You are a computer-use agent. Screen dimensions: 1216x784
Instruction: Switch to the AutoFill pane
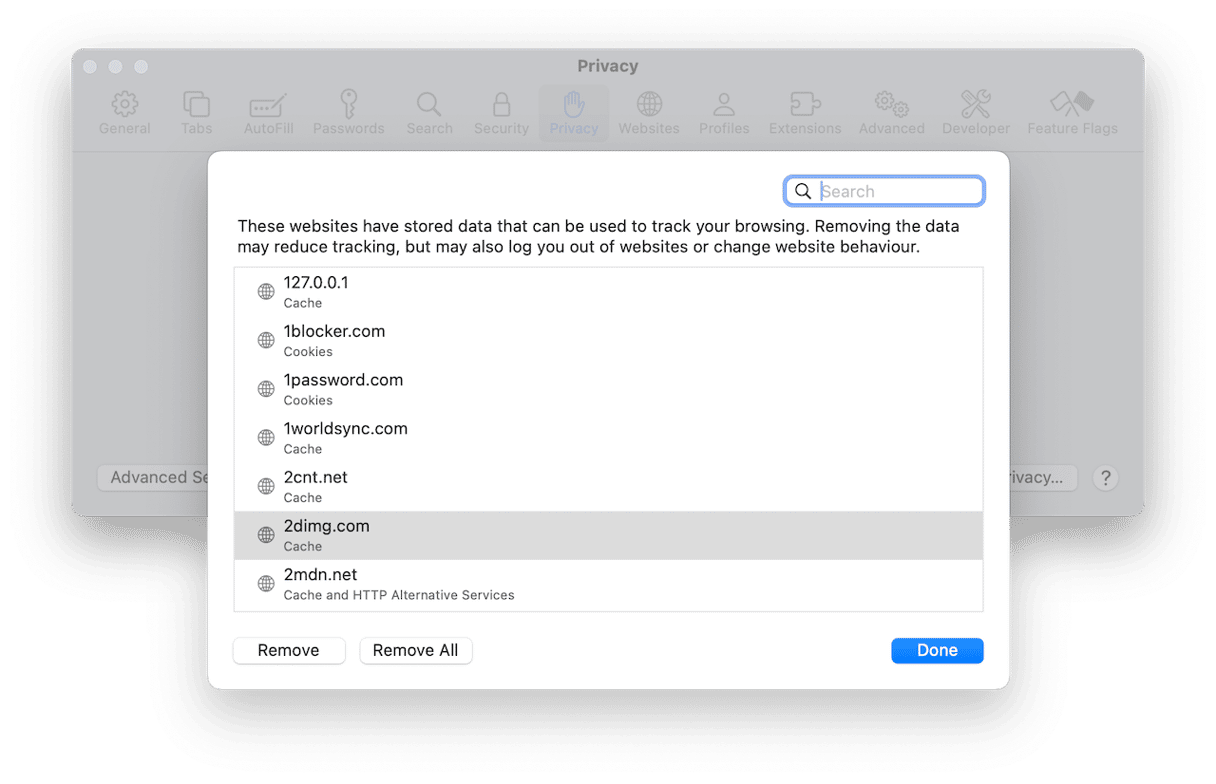[267, 113]
